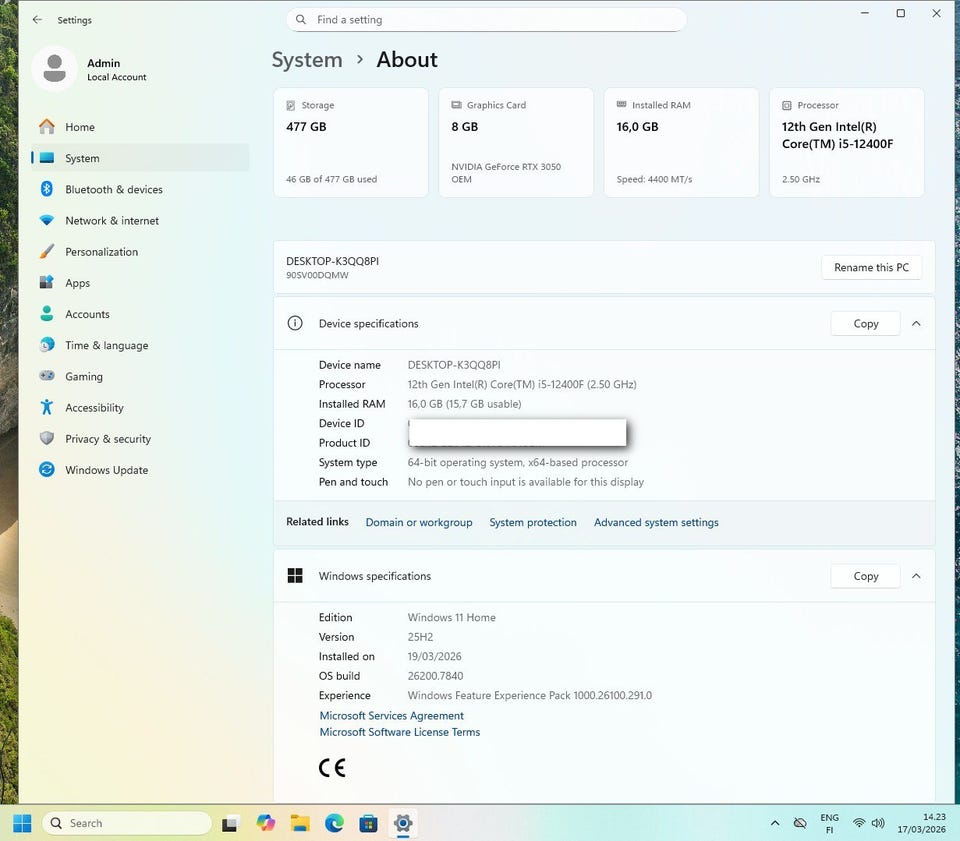
Task: Click the Settings gear taskbar icon
Action: click(403, 823)
